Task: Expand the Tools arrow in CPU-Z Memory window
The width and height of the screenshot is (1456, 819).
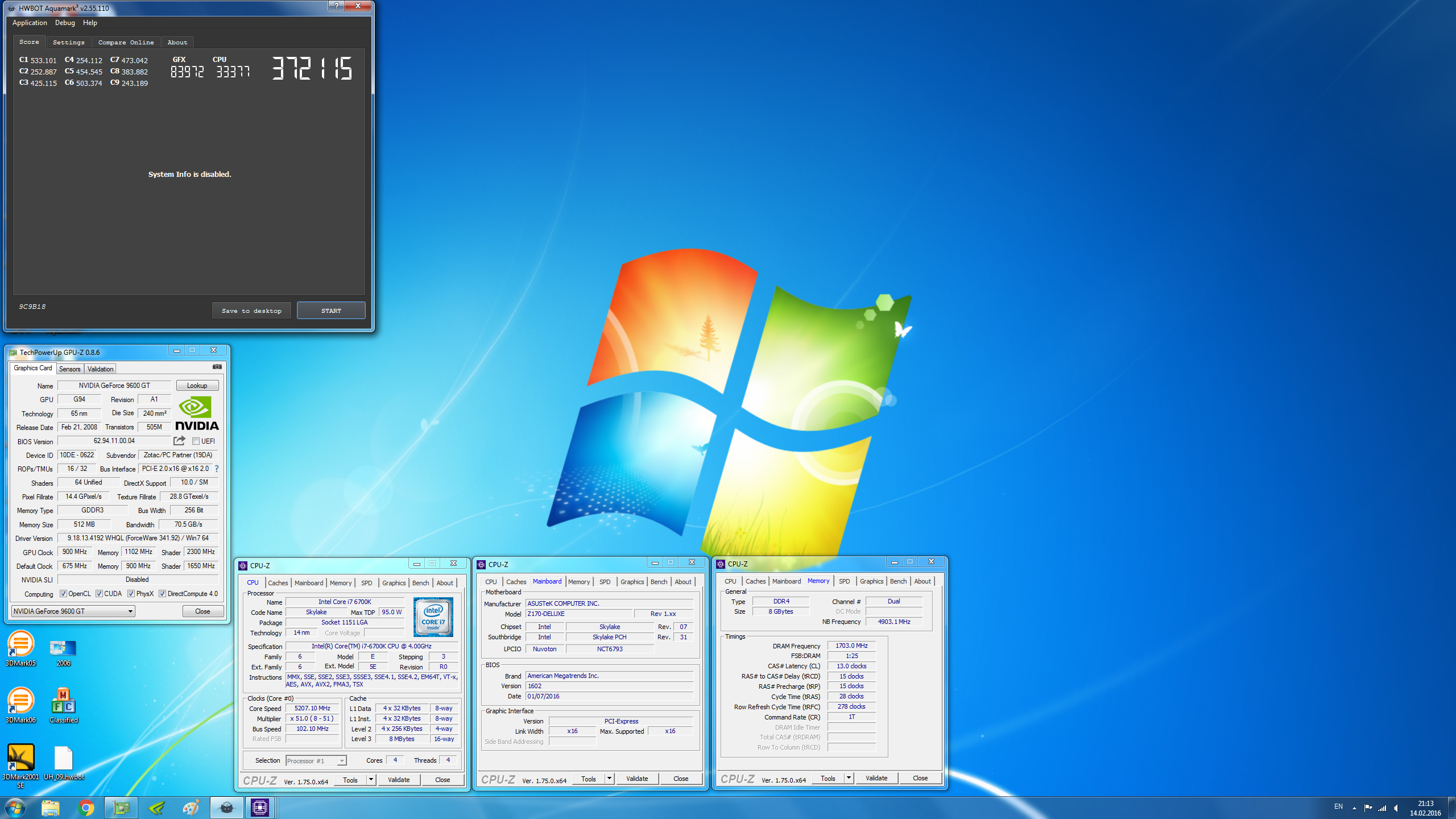Action: pyautogui.click(x=849, y=778)
